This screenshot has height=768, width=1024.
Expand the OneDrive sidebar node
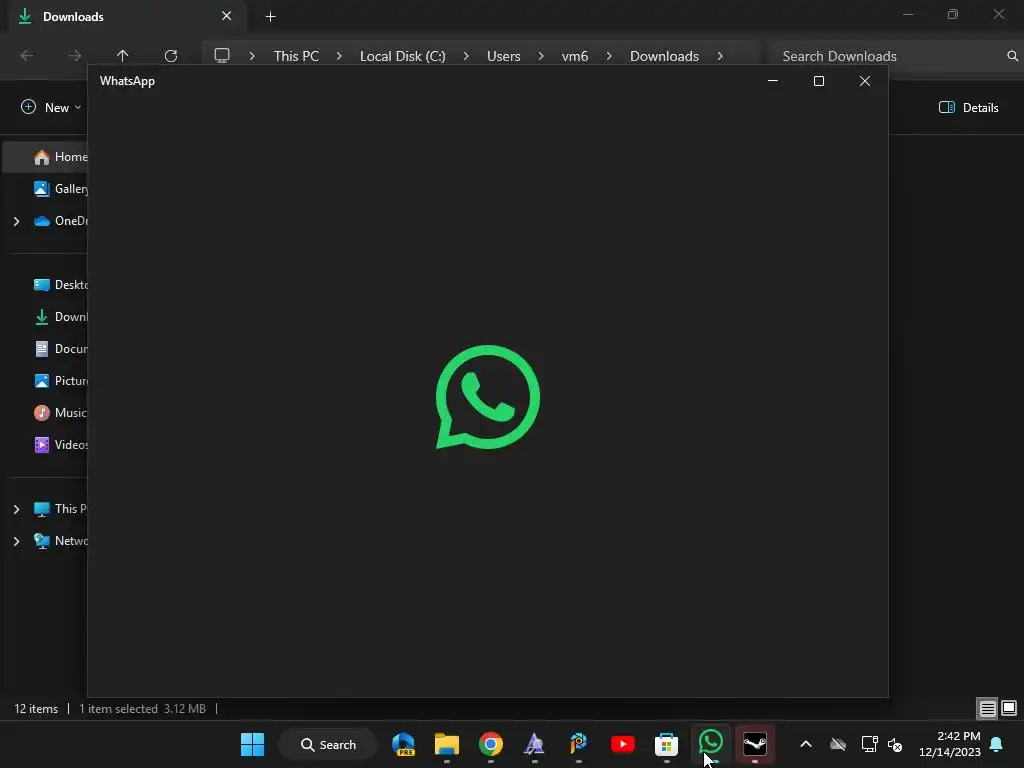(16, 221)
